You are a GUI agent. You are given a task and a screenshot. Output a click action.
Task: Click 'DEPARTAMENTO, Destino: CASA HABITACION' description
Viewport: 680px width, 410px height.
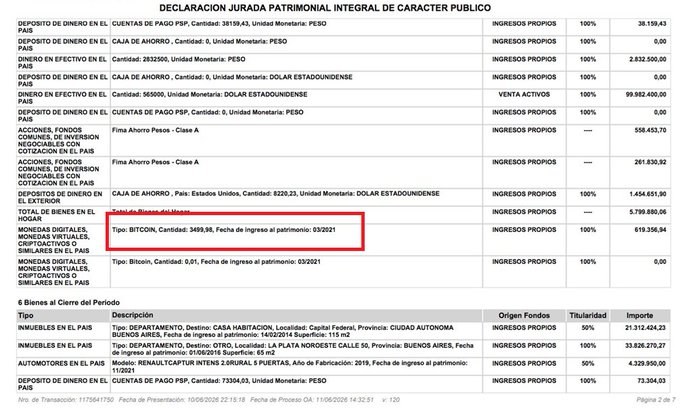point(282,331)
